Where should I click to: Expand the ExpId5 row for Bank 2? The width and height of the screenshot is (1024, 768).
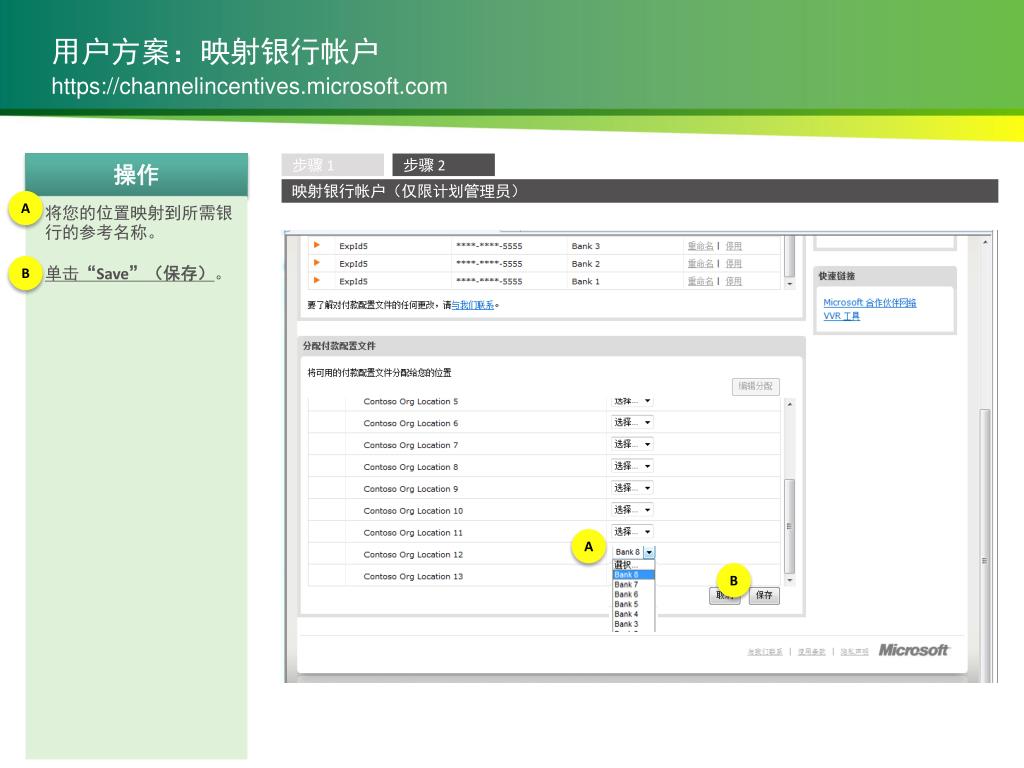pyautogui.click(x=317, y=263)
